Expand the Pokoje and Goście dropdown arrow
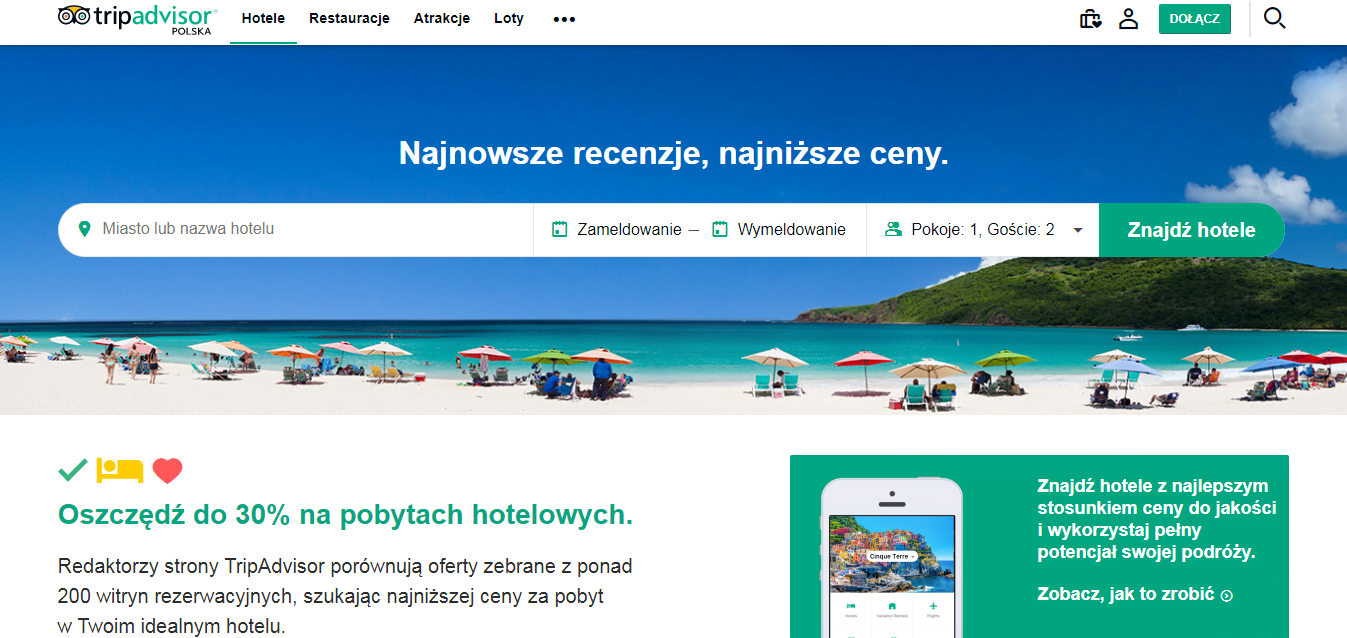The height and width of the screenshot is (638, 1347). point(1078,230)
